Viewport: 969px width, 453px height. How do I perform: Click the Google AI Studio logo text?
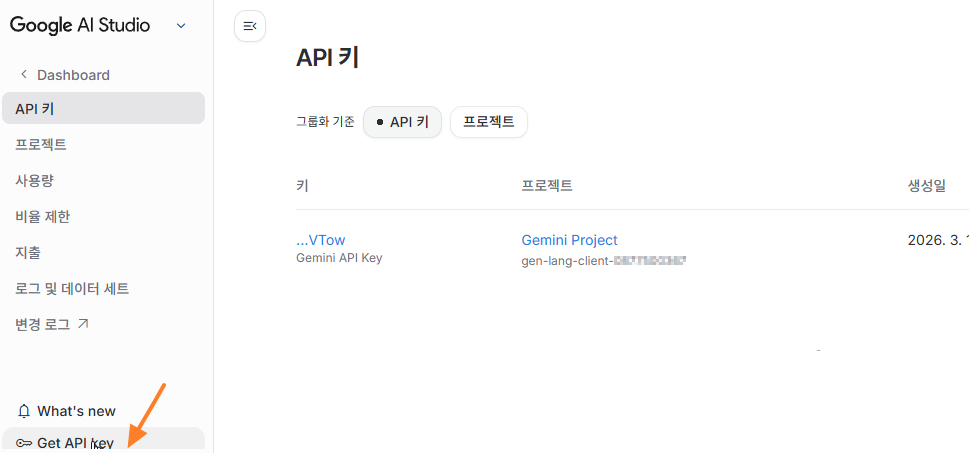[80, 25]
